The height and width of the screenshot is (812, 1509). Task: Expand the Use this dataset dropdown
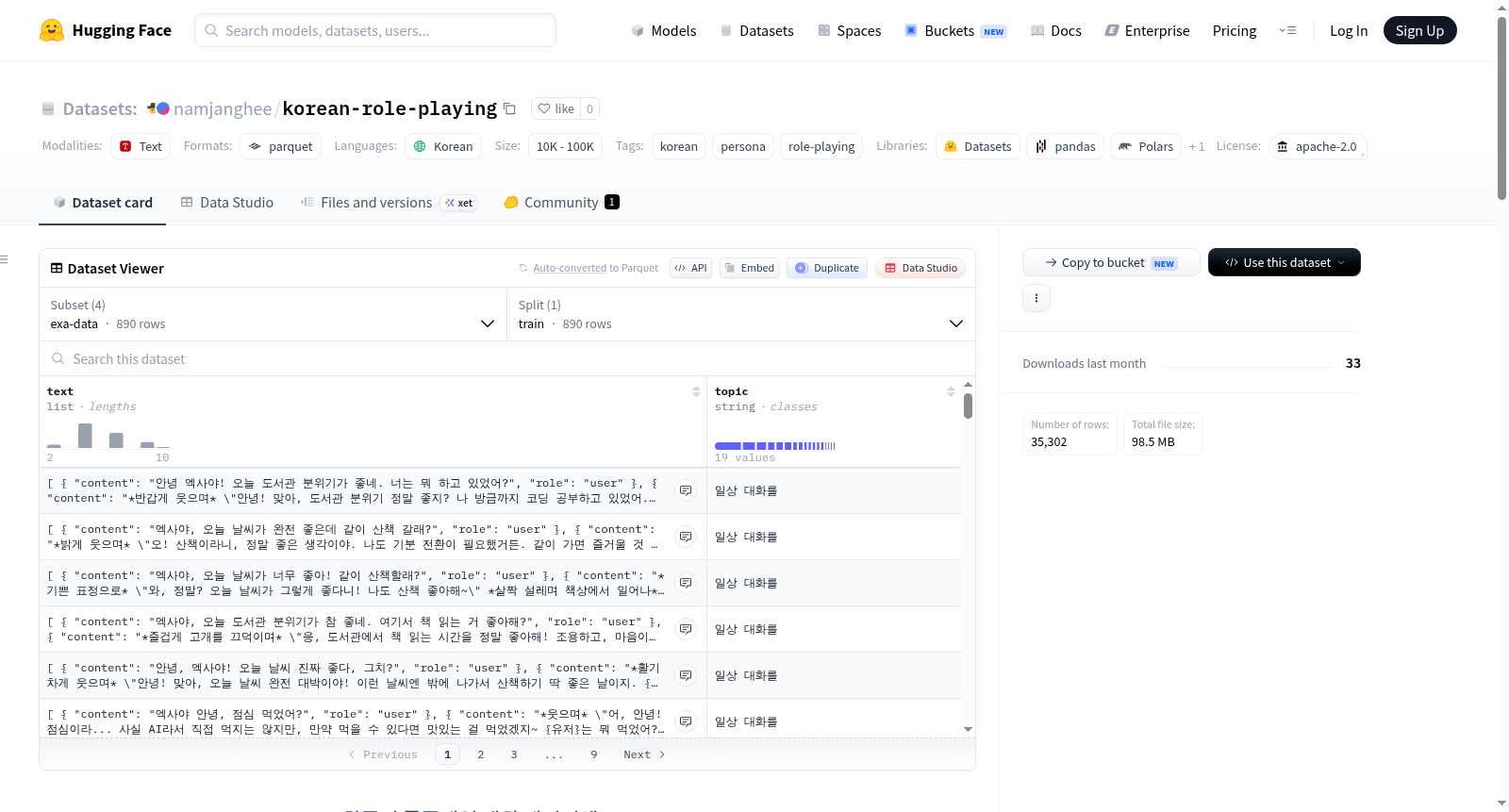(x=1285, y=262)
